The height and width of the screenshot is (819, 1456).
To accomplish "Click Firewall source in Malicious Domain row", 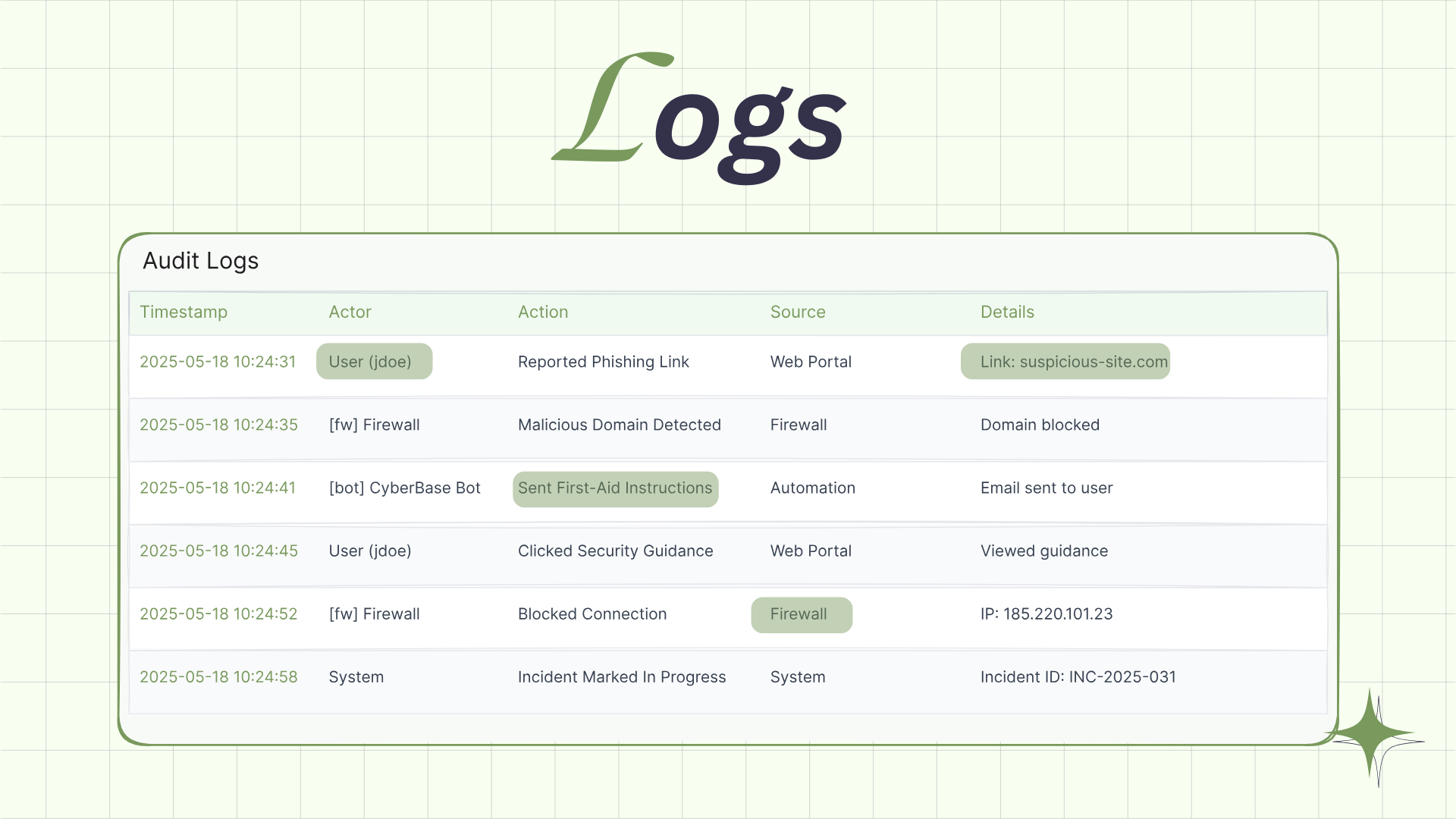I will click(799, 425).
